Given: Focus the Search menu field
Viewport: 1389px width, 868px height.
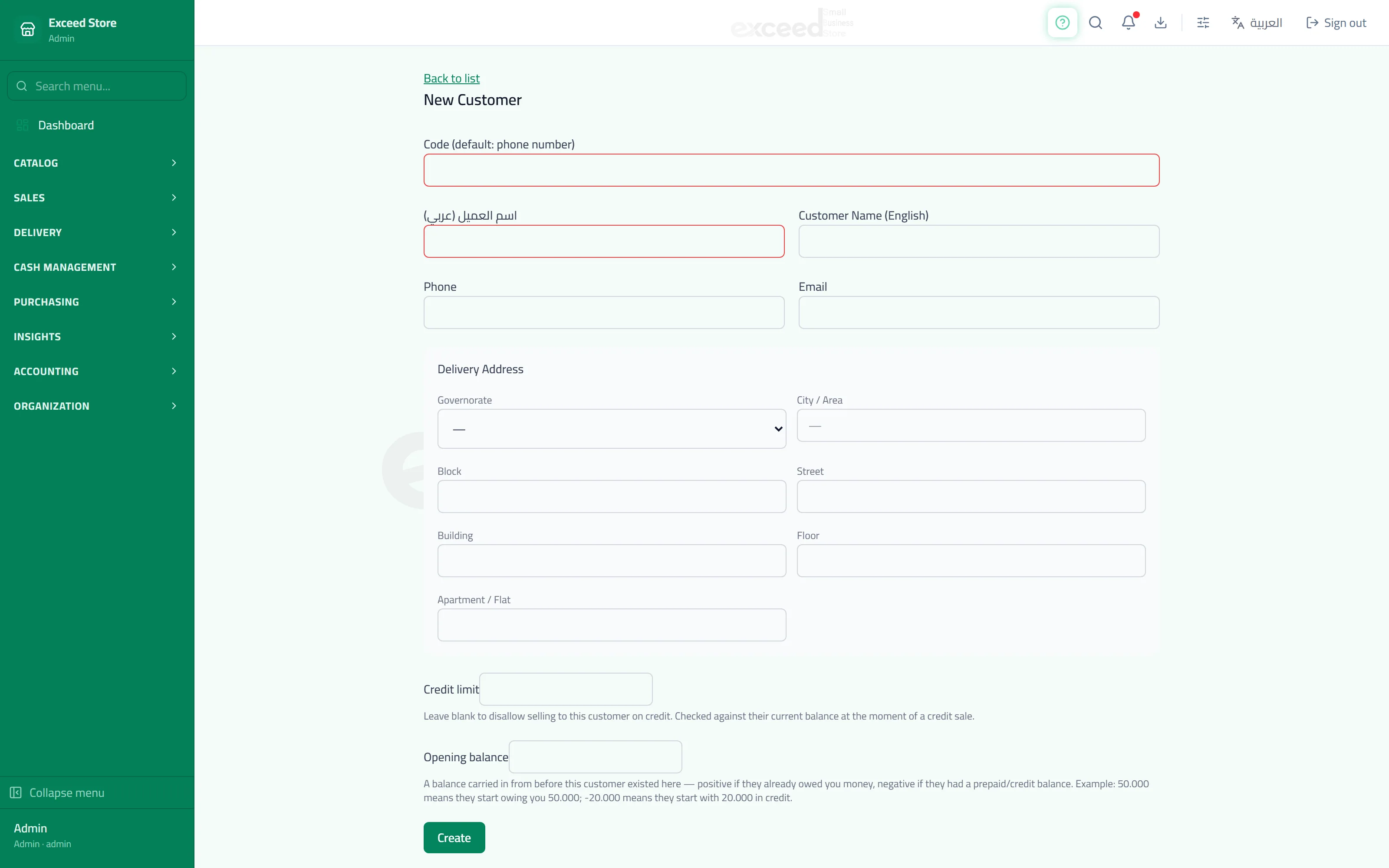Looking at the screenshot, I should point(96,86).
